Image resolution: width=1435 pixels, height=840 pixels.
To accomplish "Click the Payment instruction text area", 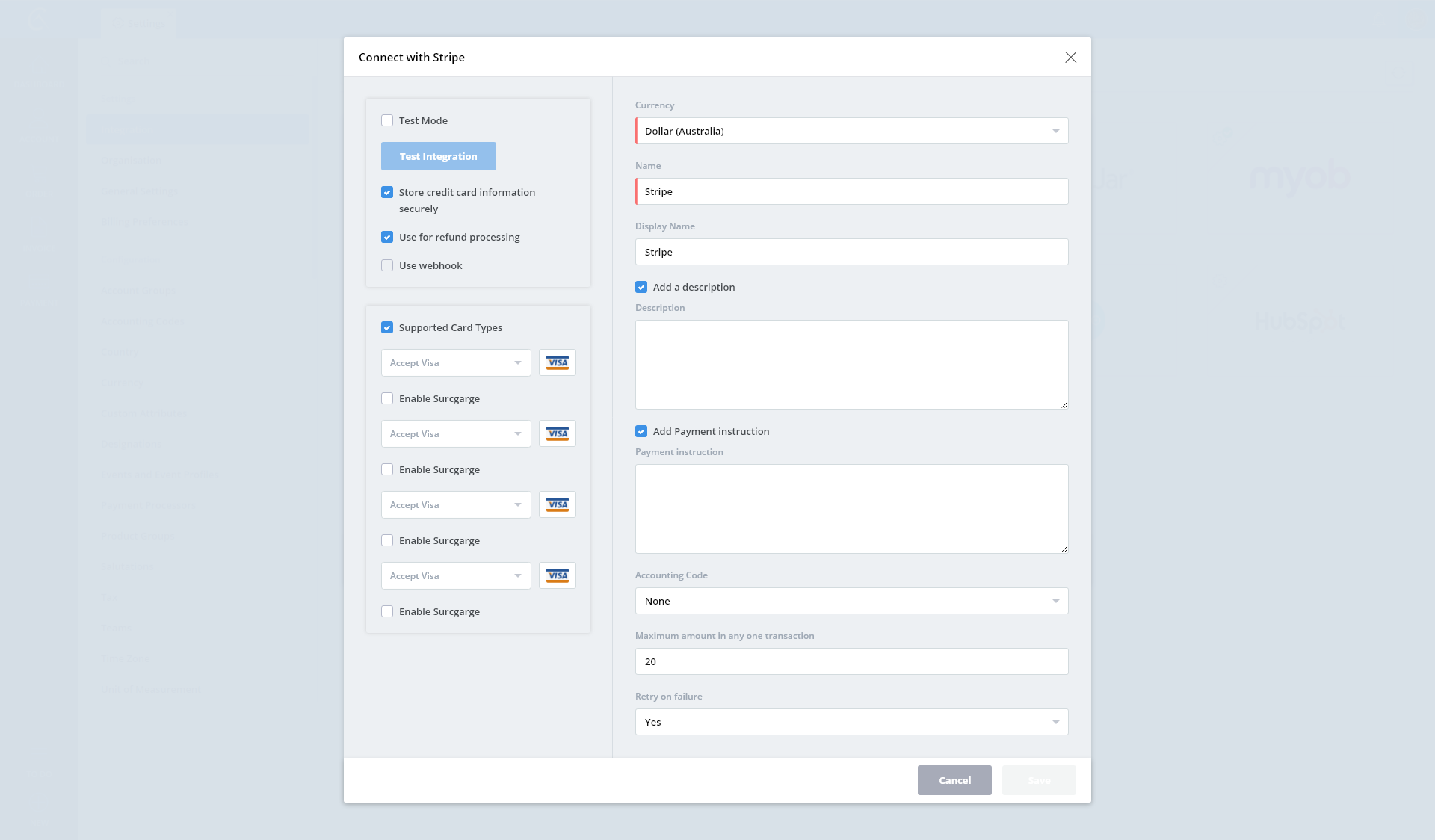I will pos(851,509).
